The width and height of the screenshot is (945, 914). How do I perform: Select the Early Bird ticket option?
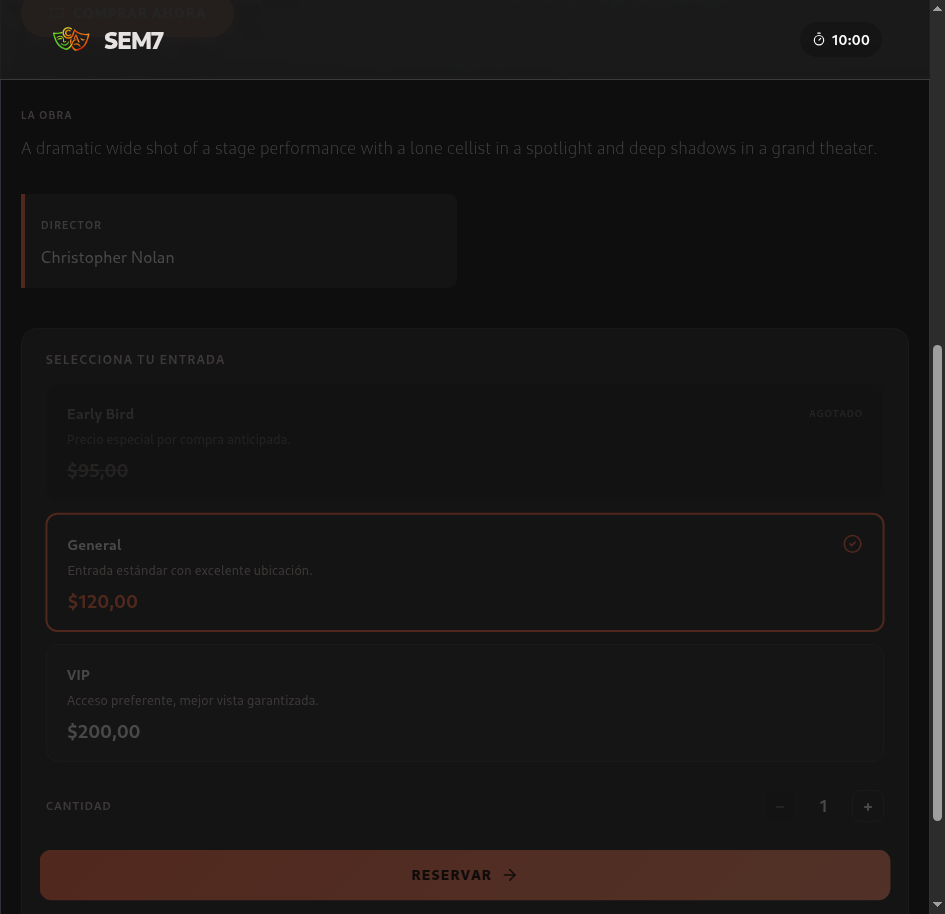pyautogui.click(x=465, y=442)
